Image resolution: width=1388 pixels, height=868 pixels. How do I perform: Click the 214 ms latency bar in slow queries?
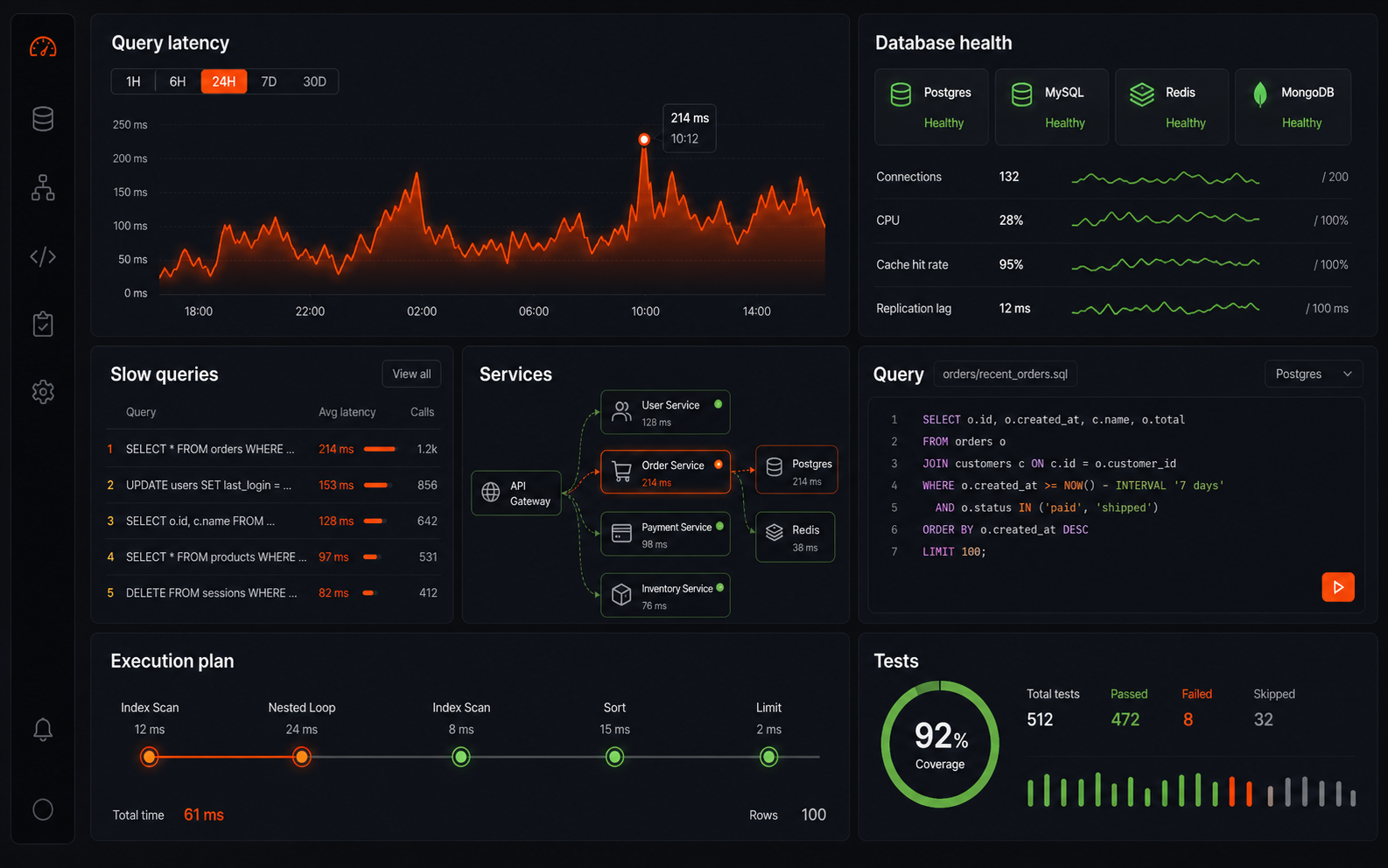pos(380,449)
